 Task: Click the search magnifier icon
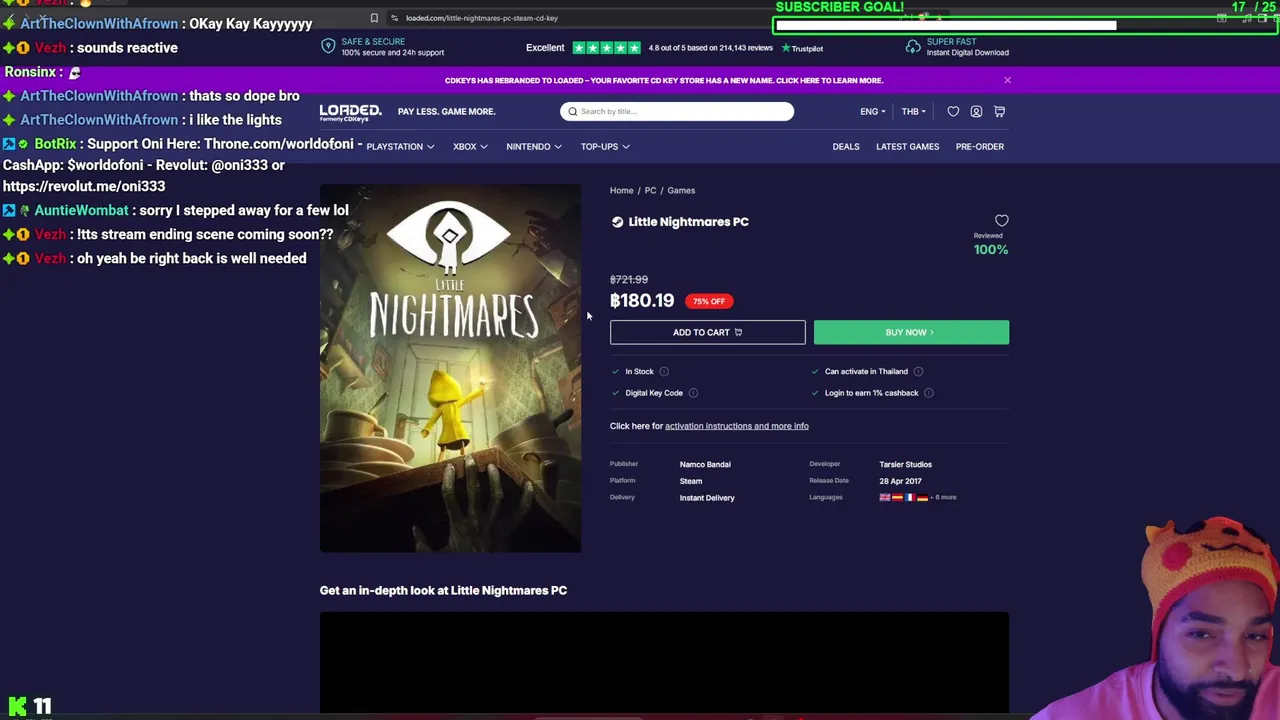tap(572, 111)
